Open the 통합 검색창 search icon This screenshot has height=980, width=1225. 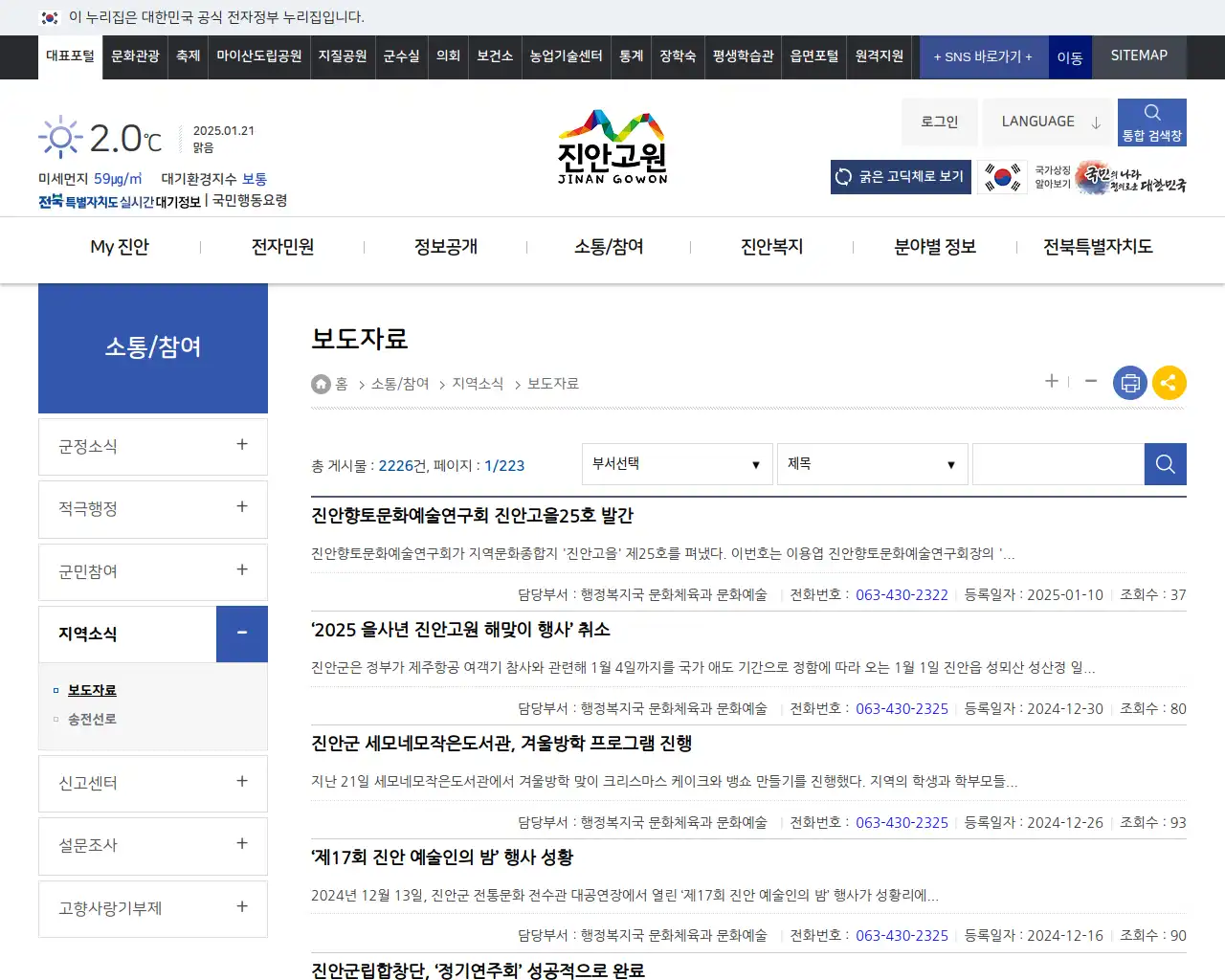(1151, 122)
